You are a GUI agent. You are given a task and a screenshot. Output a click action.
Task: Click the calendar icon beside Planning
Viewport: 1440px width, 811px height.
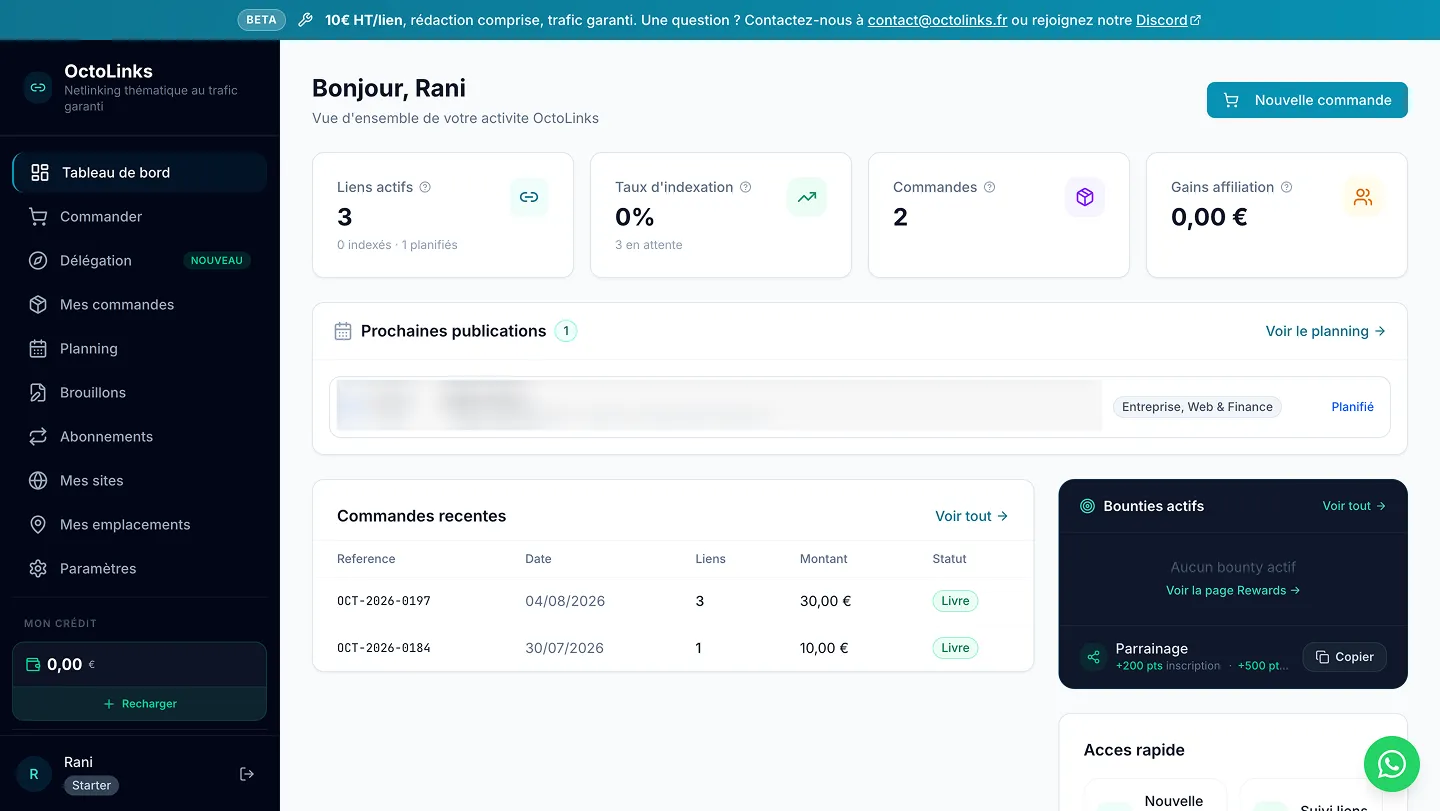point(38,348)
